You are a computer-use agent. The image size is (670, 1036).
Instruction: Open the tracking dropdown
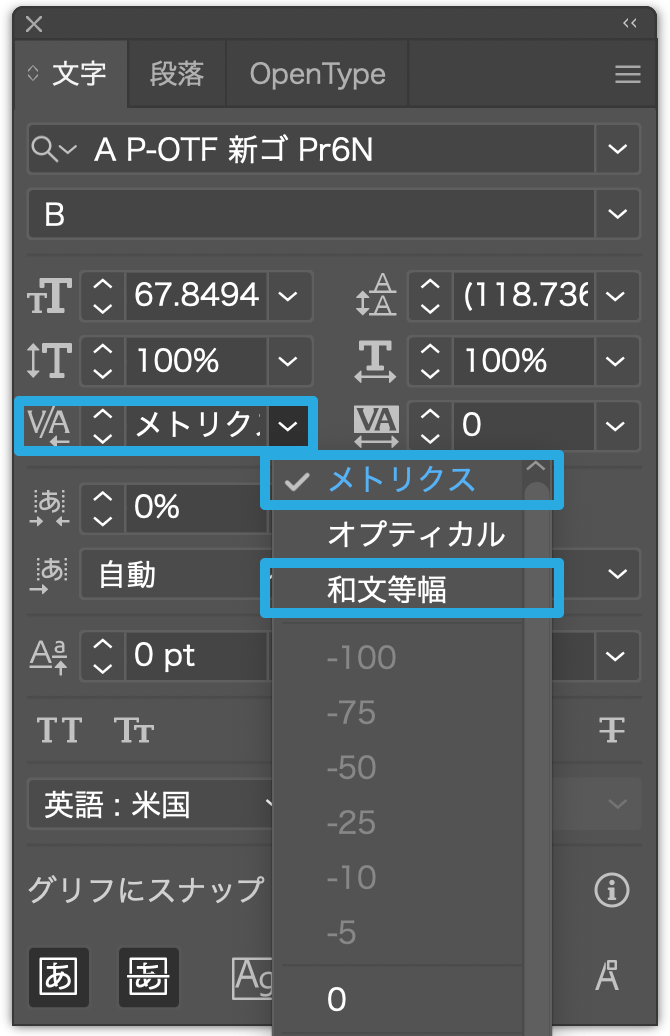pos(616,426)
